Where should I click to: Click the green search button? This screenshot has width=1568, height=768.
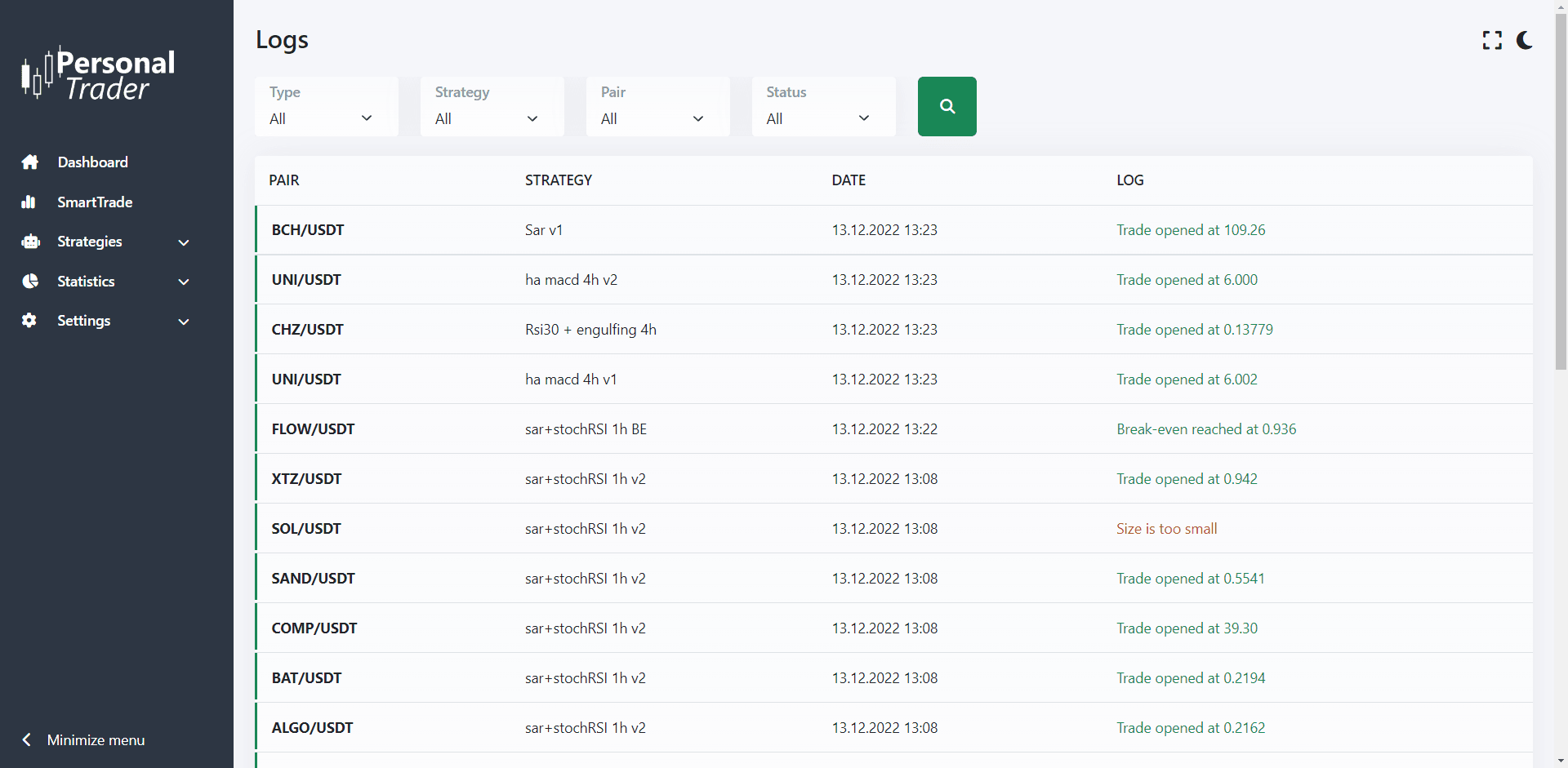point(947,106)
